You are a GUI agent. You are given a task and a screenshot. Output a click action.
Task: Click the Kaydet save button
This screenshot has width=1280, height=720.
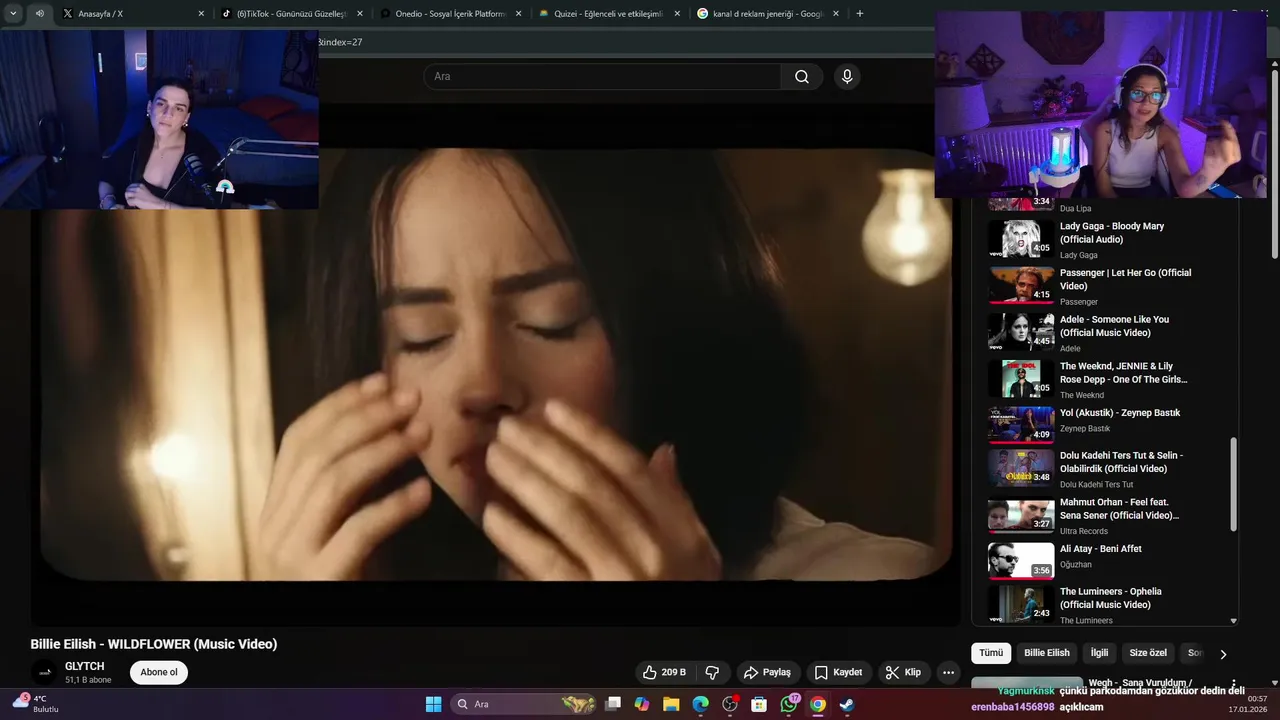(838, 672)
